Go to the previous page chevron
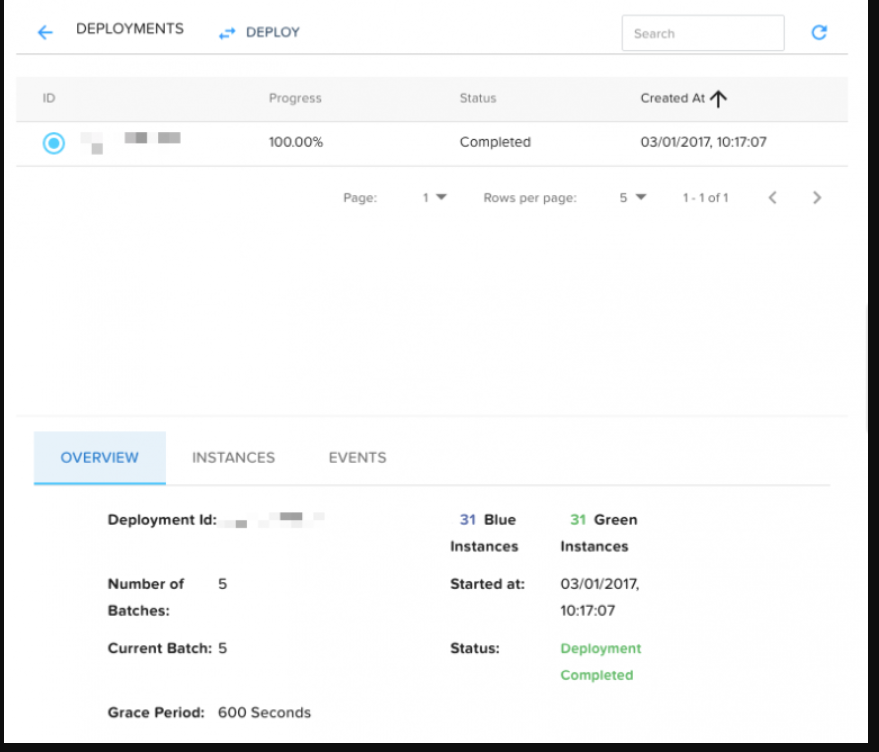This screenshot has height=752, width=879. coord(772,198)
